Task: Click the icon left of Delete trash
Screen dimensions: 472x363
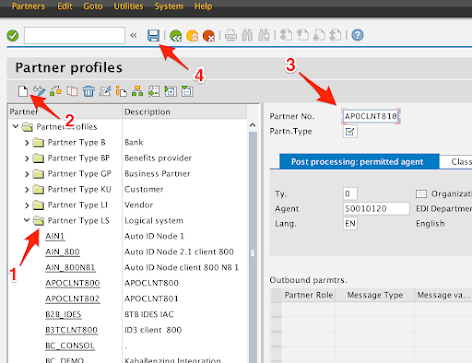Action: click(72, 91)
